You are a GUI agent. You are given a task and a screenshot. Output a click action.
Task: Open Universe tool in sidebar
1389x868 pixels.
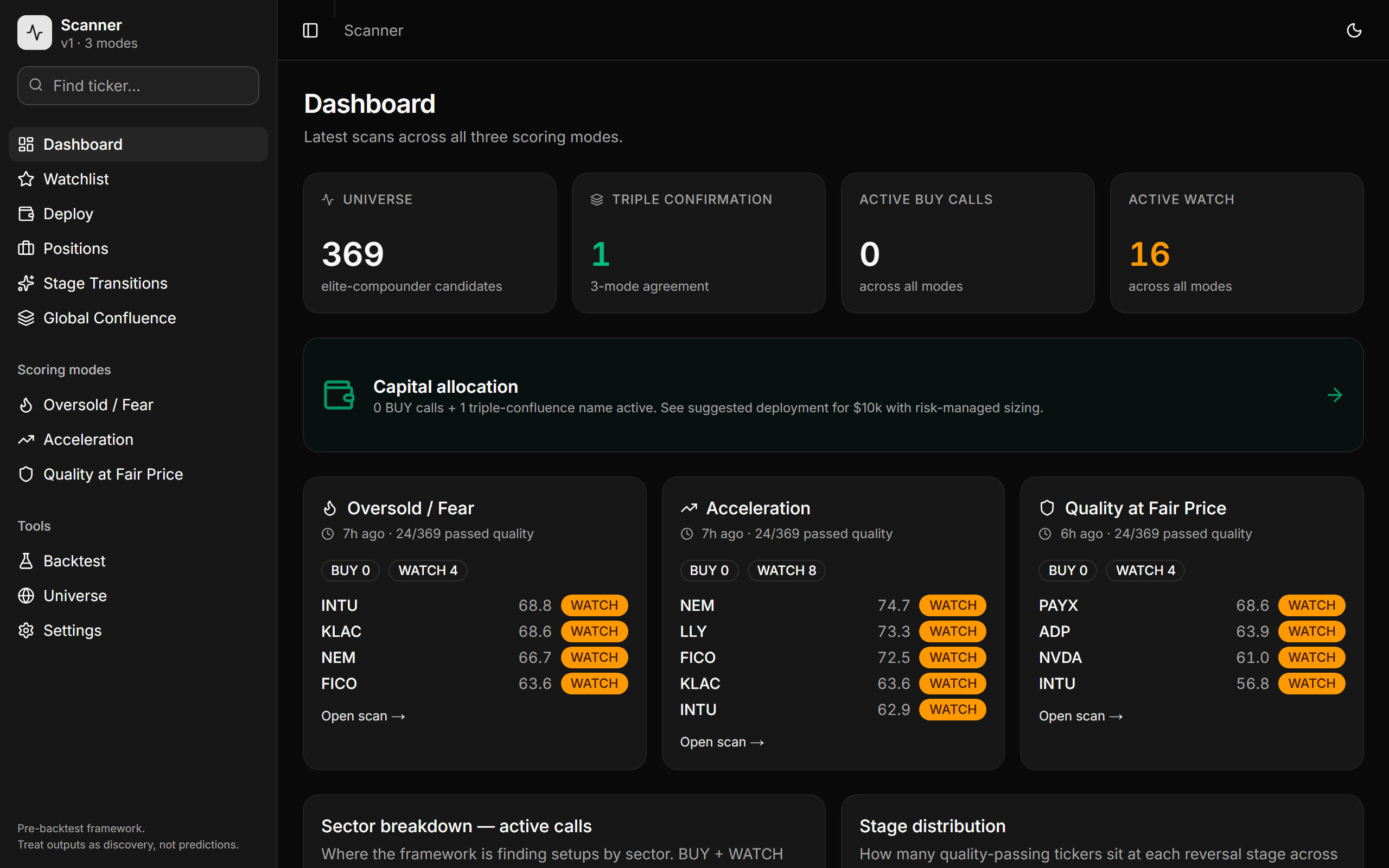coord(138,595)
